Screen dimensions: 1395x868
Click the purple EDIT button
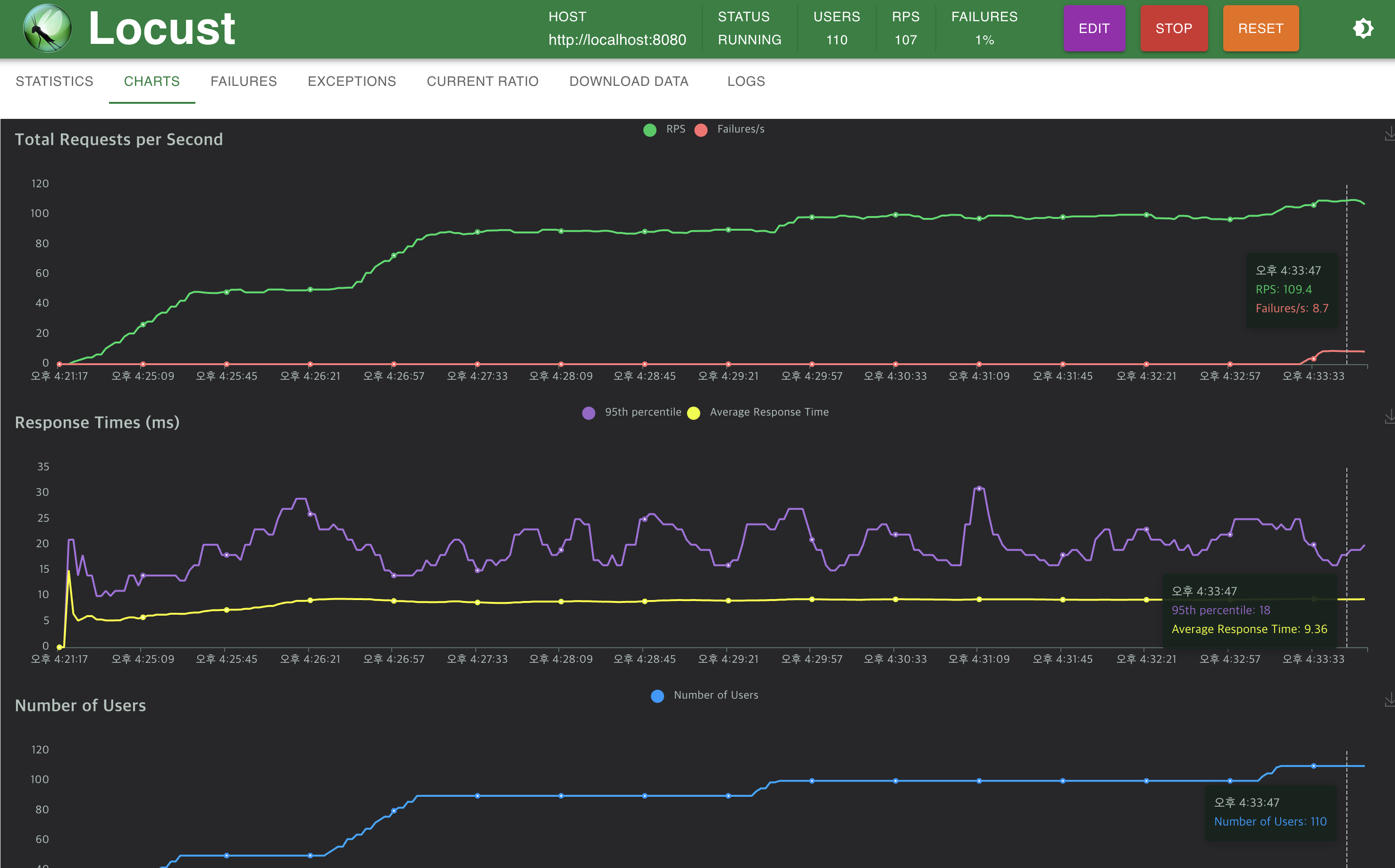(1093, 28)
